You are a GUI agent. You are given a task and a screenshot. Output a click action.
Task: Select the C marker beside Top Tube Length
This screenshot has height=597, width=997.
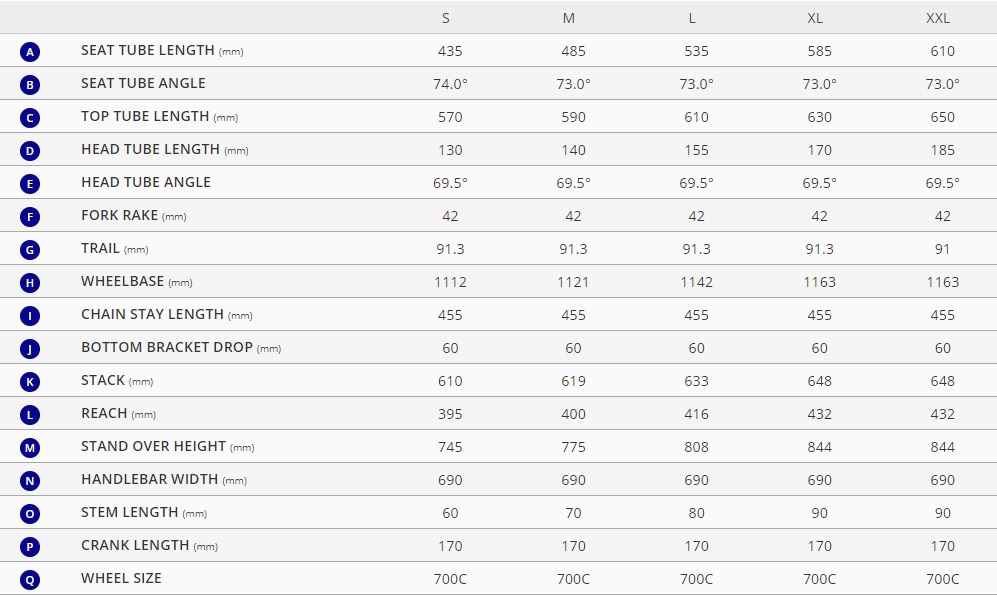pos(30,118)
